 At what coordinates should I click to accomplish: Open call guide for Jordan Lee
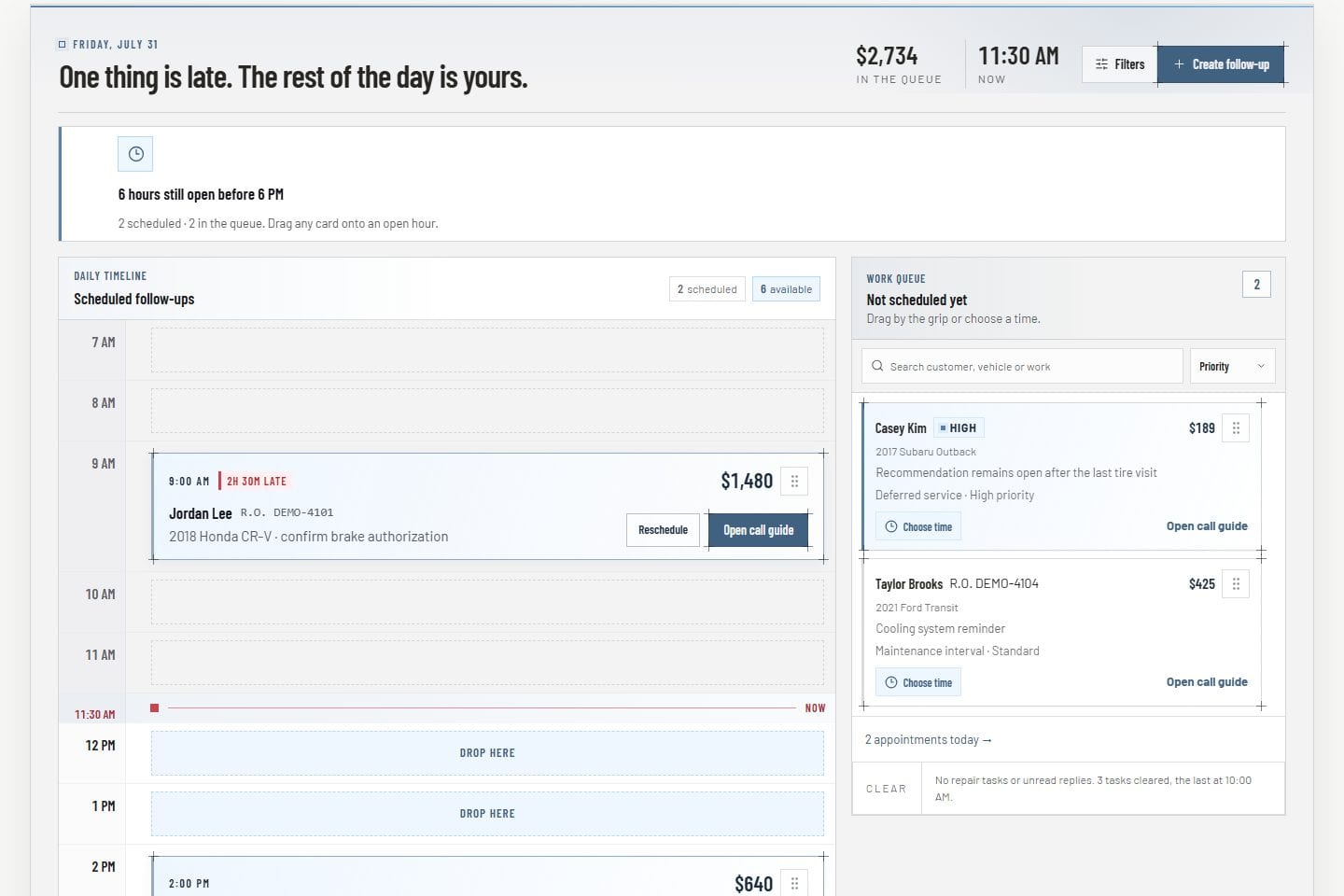tap(758, 530)
